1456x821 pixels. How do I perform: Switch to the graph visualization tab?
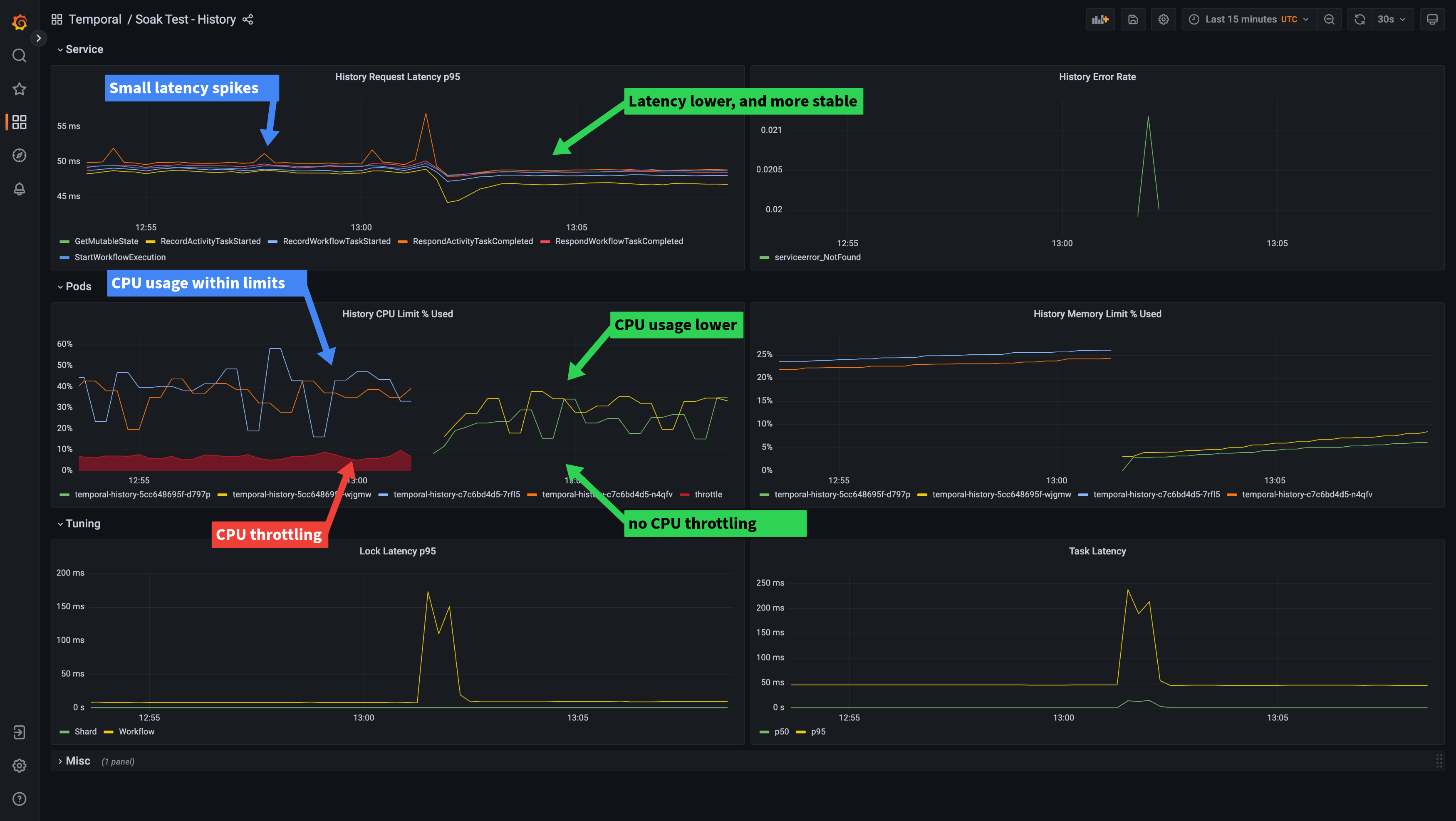point(1100,19)
